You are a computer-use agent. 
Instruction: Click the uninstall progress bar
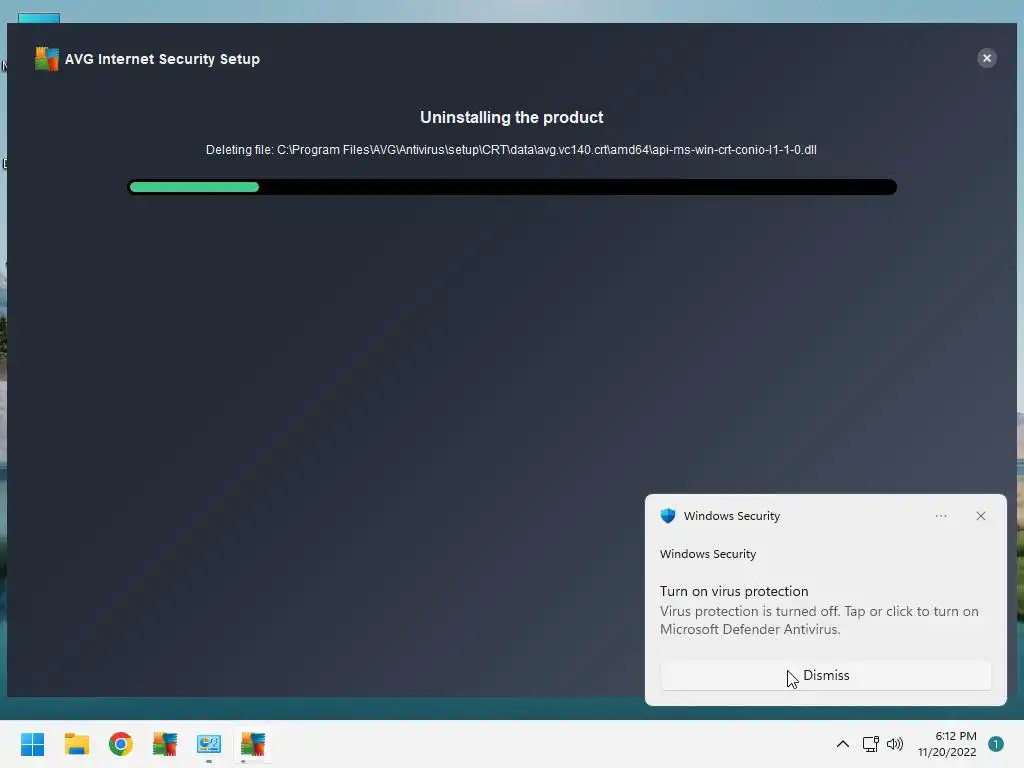pyautogui.click(x=511, y=187)
